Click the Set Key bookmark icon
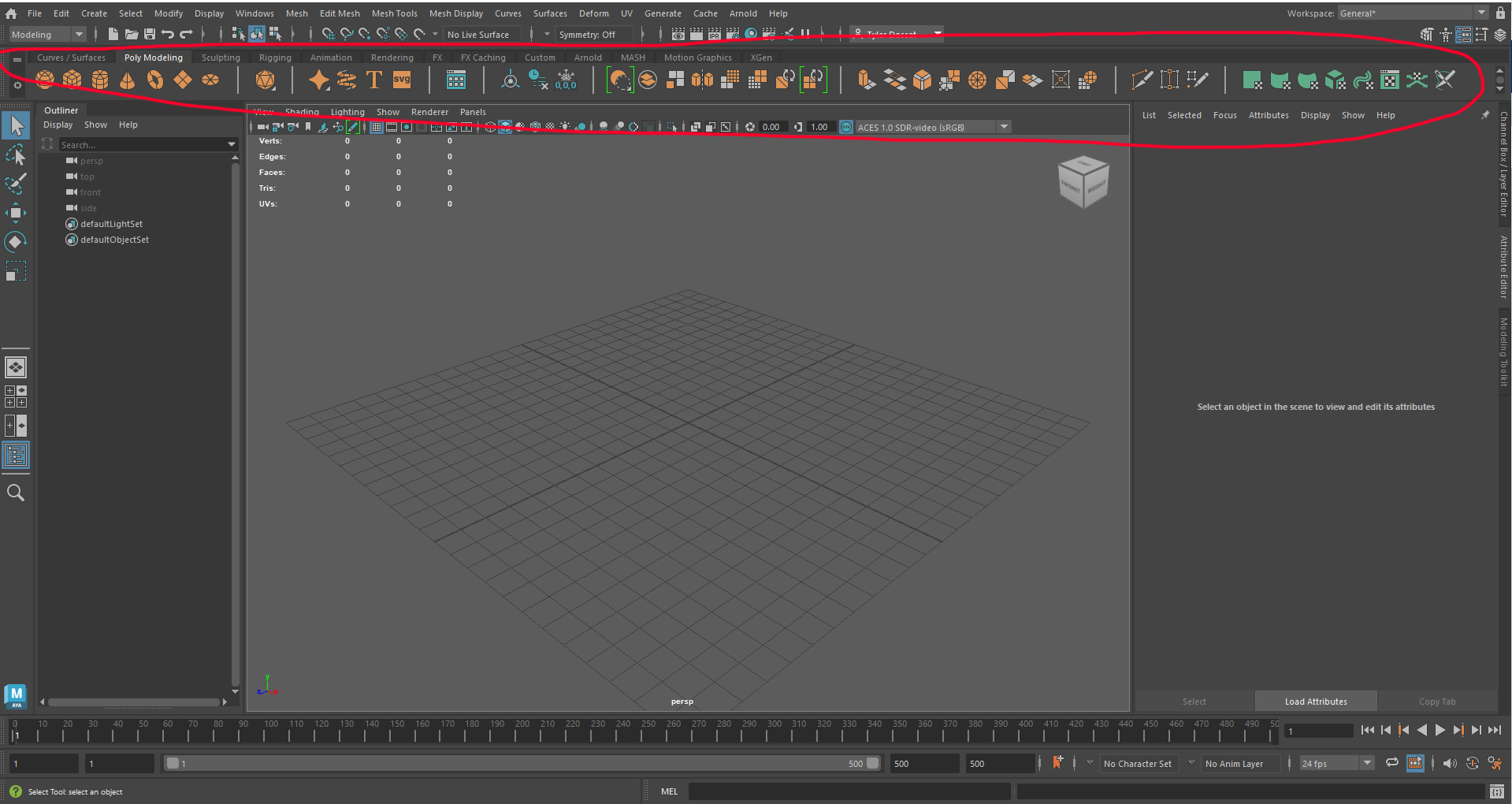Screen dimensions: 1512x804 point(1057,762)
